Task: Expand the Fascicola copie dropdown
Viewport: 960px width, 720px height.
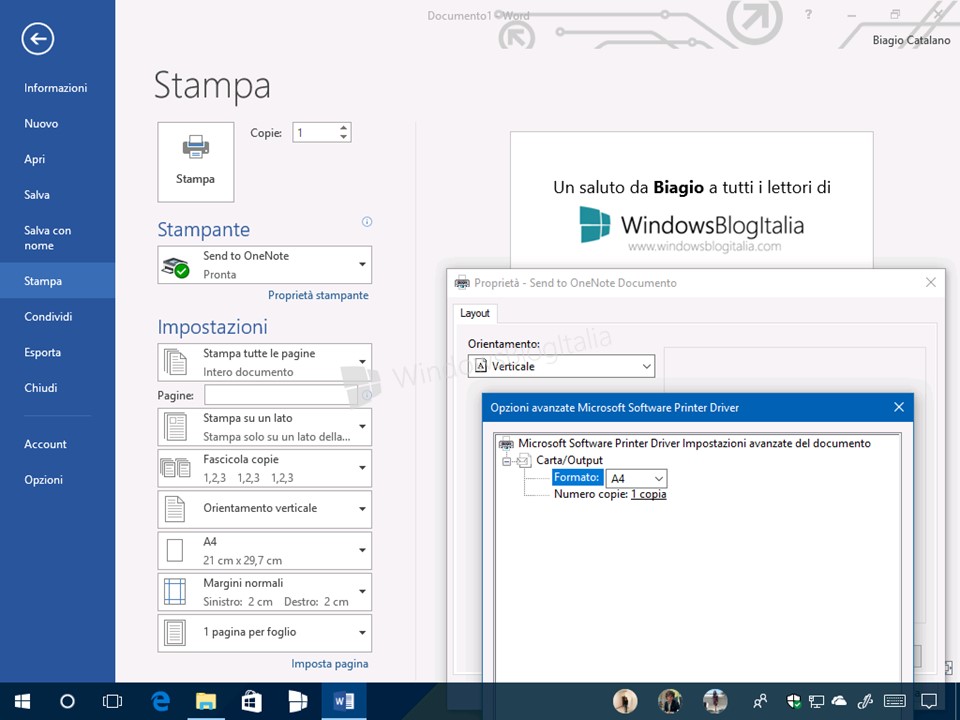Action: pos(264,468)
